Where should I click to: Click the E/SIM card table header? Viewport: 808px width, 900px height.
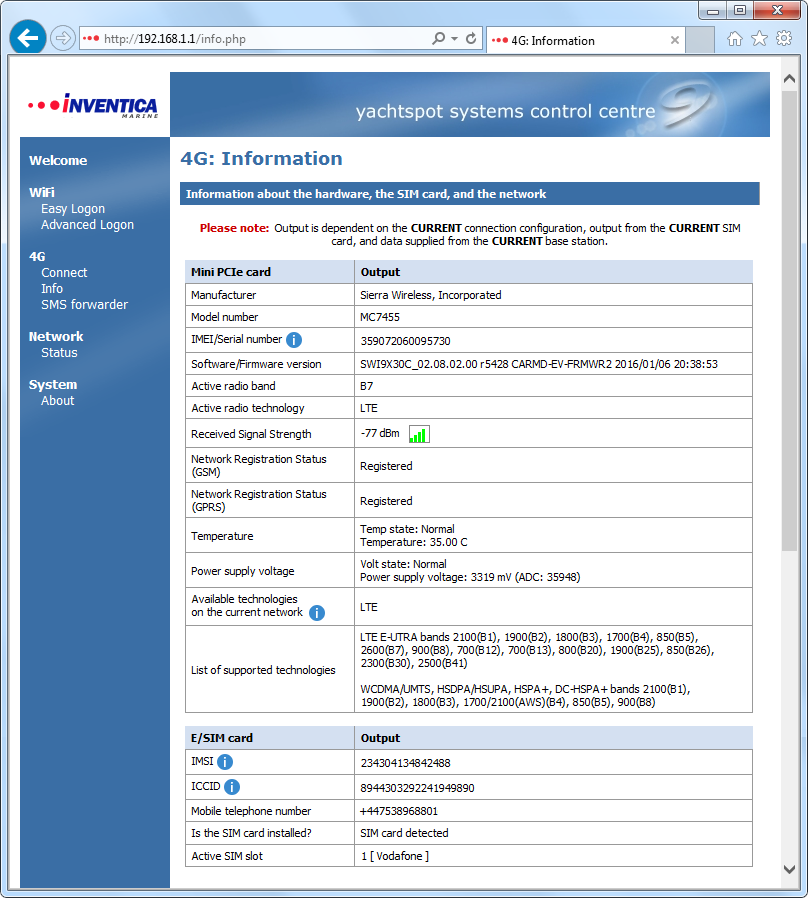coord(222,738)
